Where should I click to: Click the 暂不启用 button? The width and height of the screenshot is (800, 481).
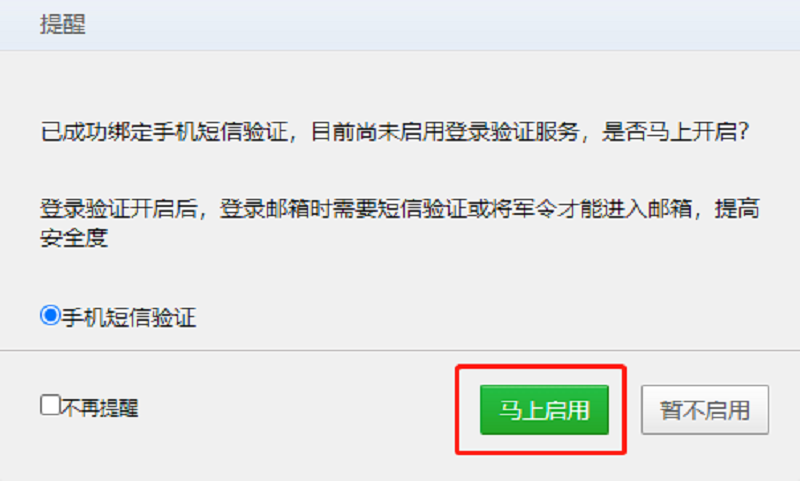click(705, 410)
